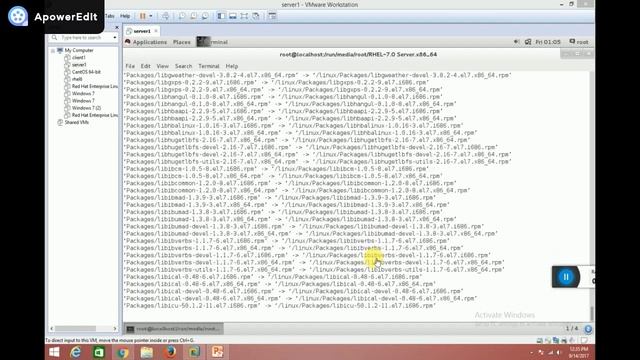Click the Windows taskbar clock showing 12:35 PM
The image size is (640, 360).
[579, 352]
